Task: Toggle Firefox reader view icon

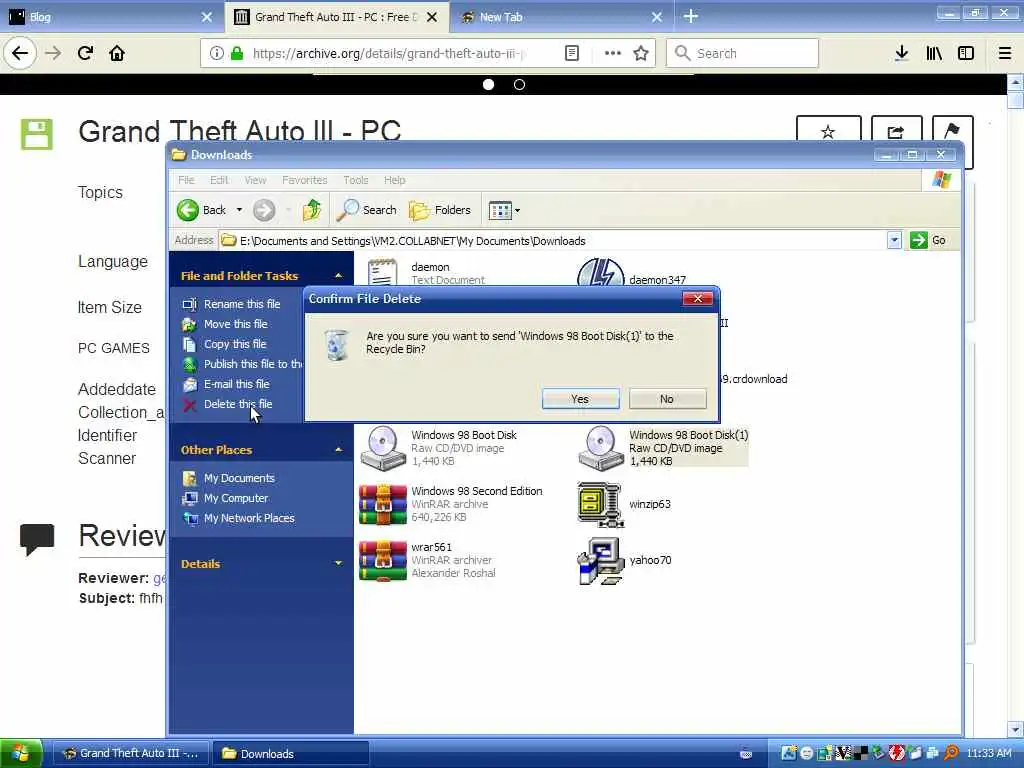Action: tap(571, 53)
